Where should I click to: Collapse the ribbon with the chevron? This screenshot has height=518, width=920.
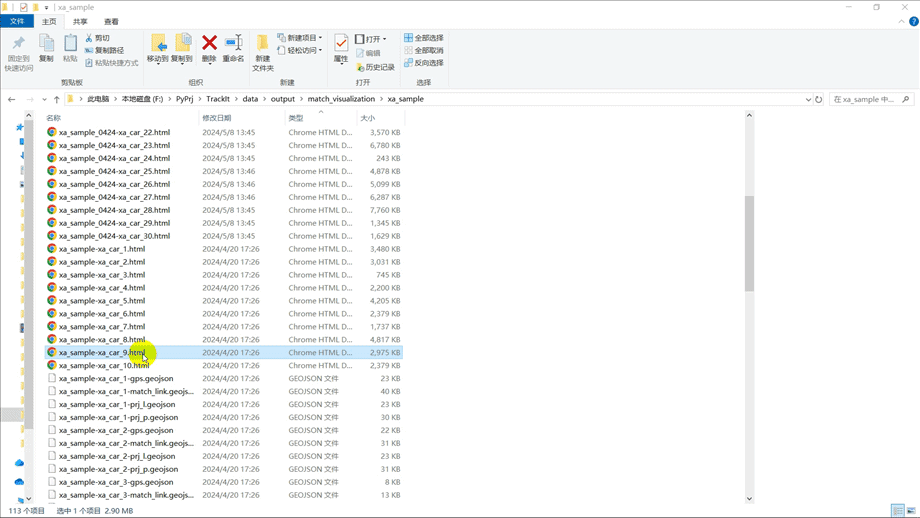tap(901, 21)
